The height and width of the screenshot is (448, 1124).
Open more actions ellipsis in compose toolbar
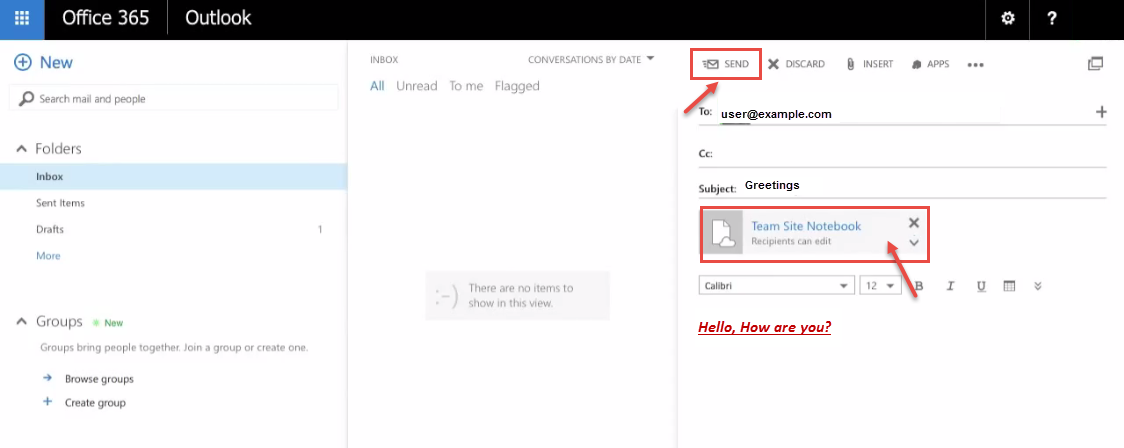[x=976, y=65]
